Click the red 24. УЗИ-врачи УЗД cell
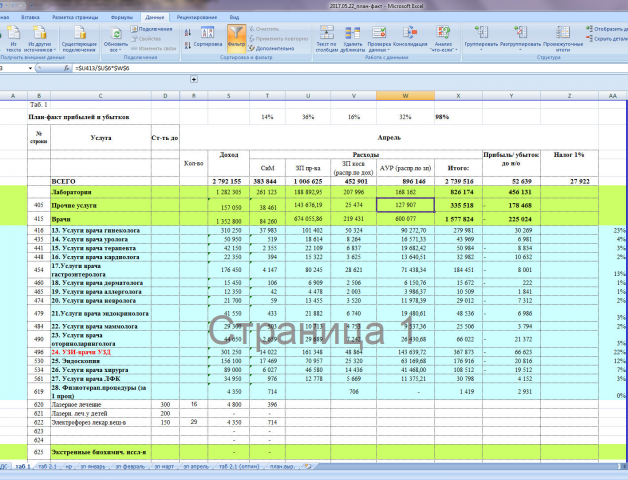This screenshot has width=628, height=480. [x=101, y=352]
